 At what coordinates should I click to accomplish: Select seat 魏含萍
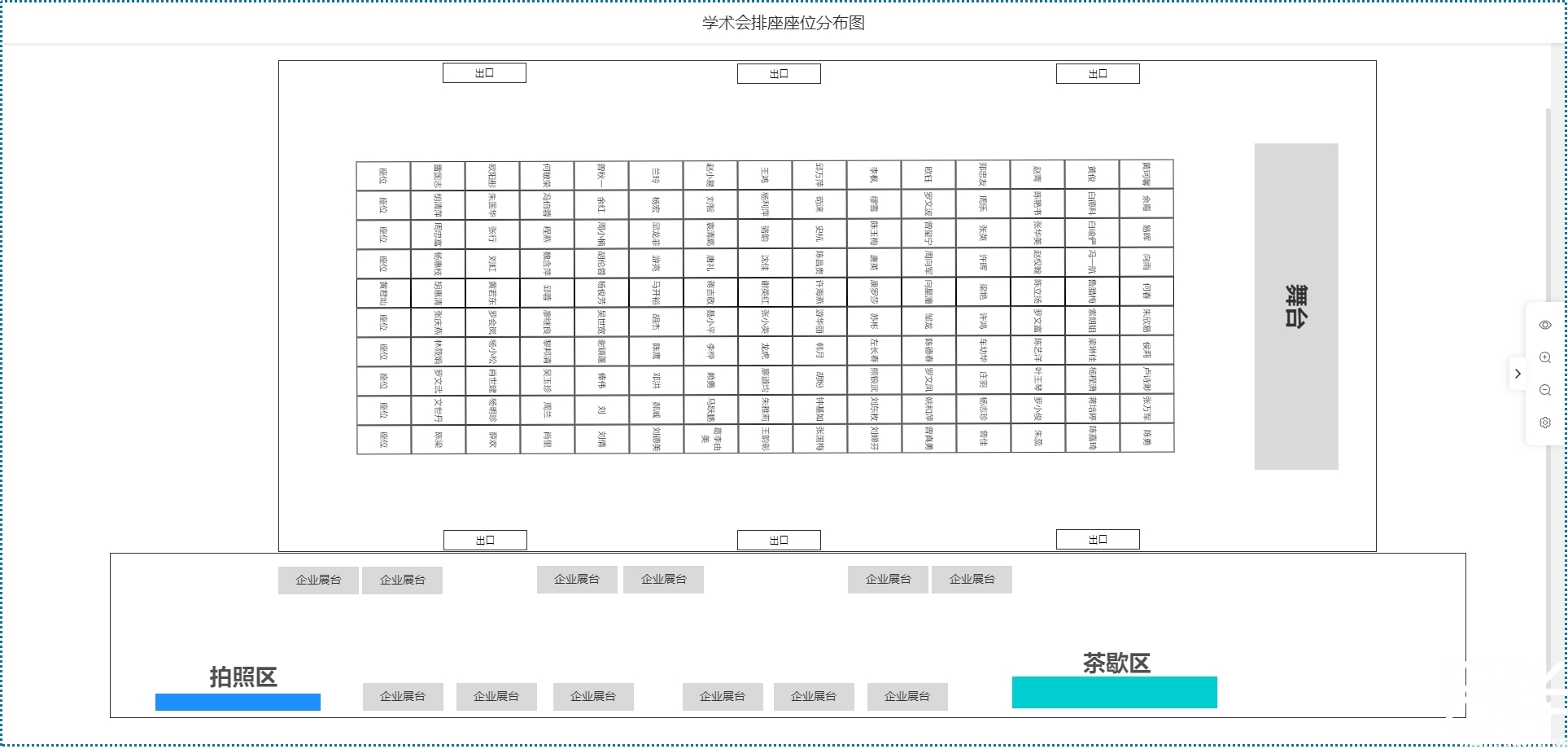pos(547,263)
